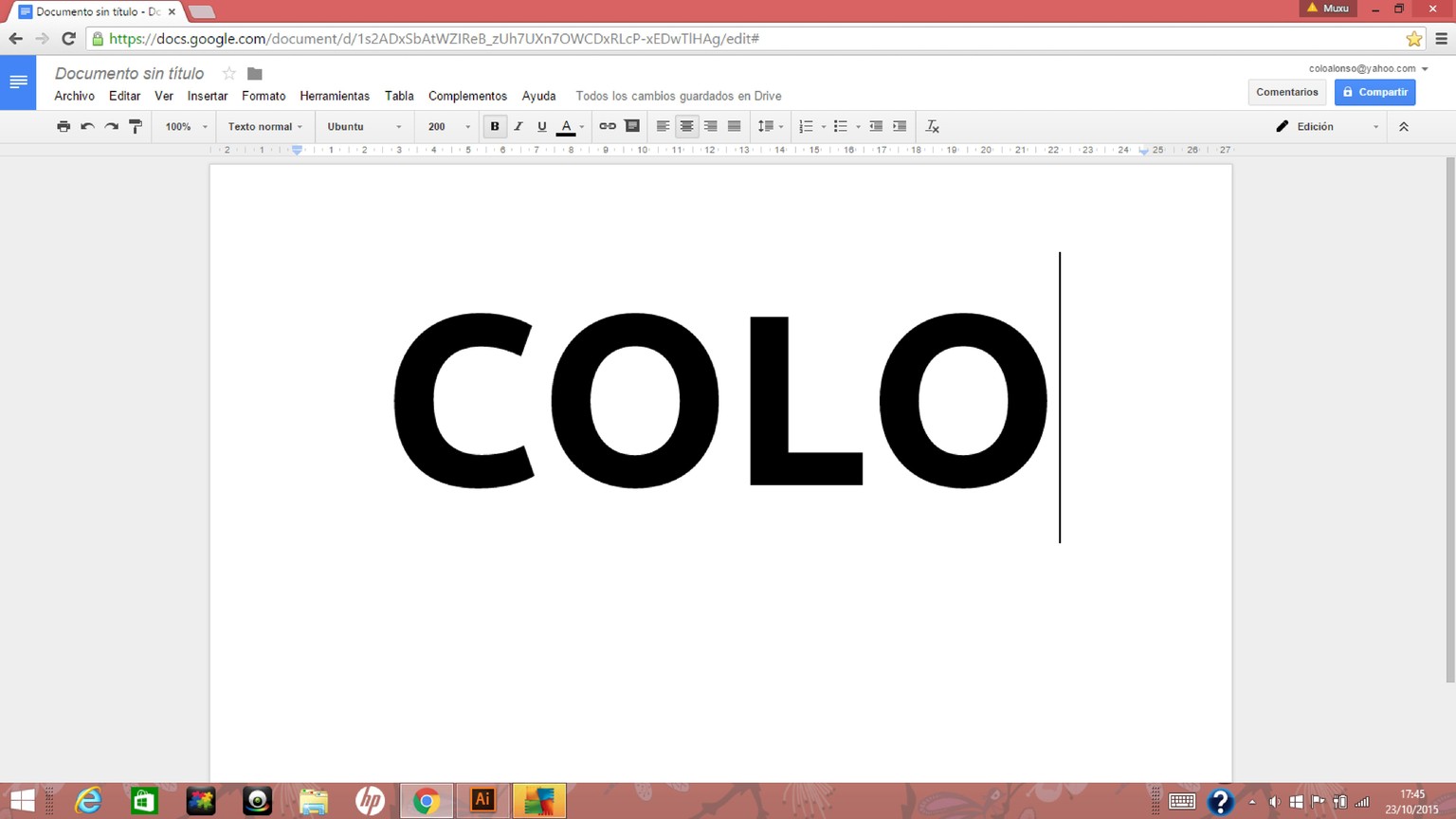Open the font size 200 dropdown
This screenshot has height=819, width=1456.
click(x=448, y=126)
